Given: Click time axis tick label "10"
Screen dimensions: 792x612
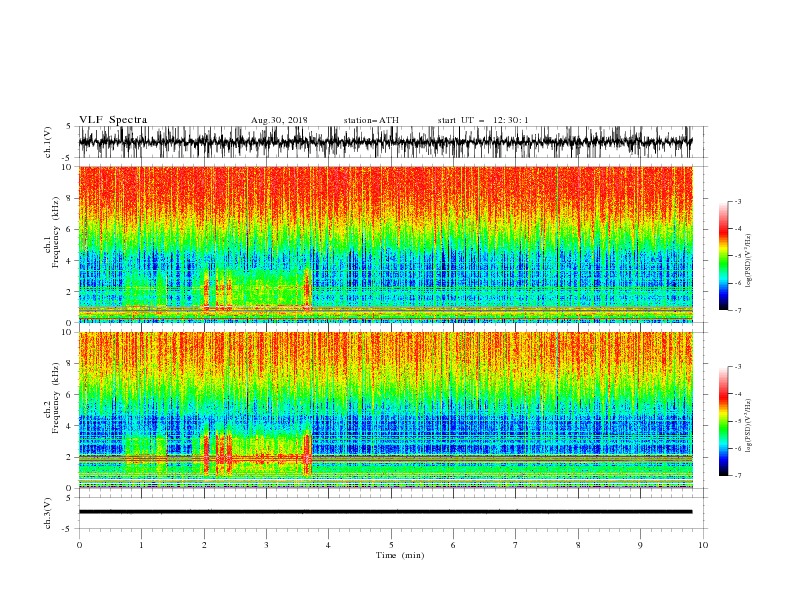Looking at the screenshot, I should (703, 545).
